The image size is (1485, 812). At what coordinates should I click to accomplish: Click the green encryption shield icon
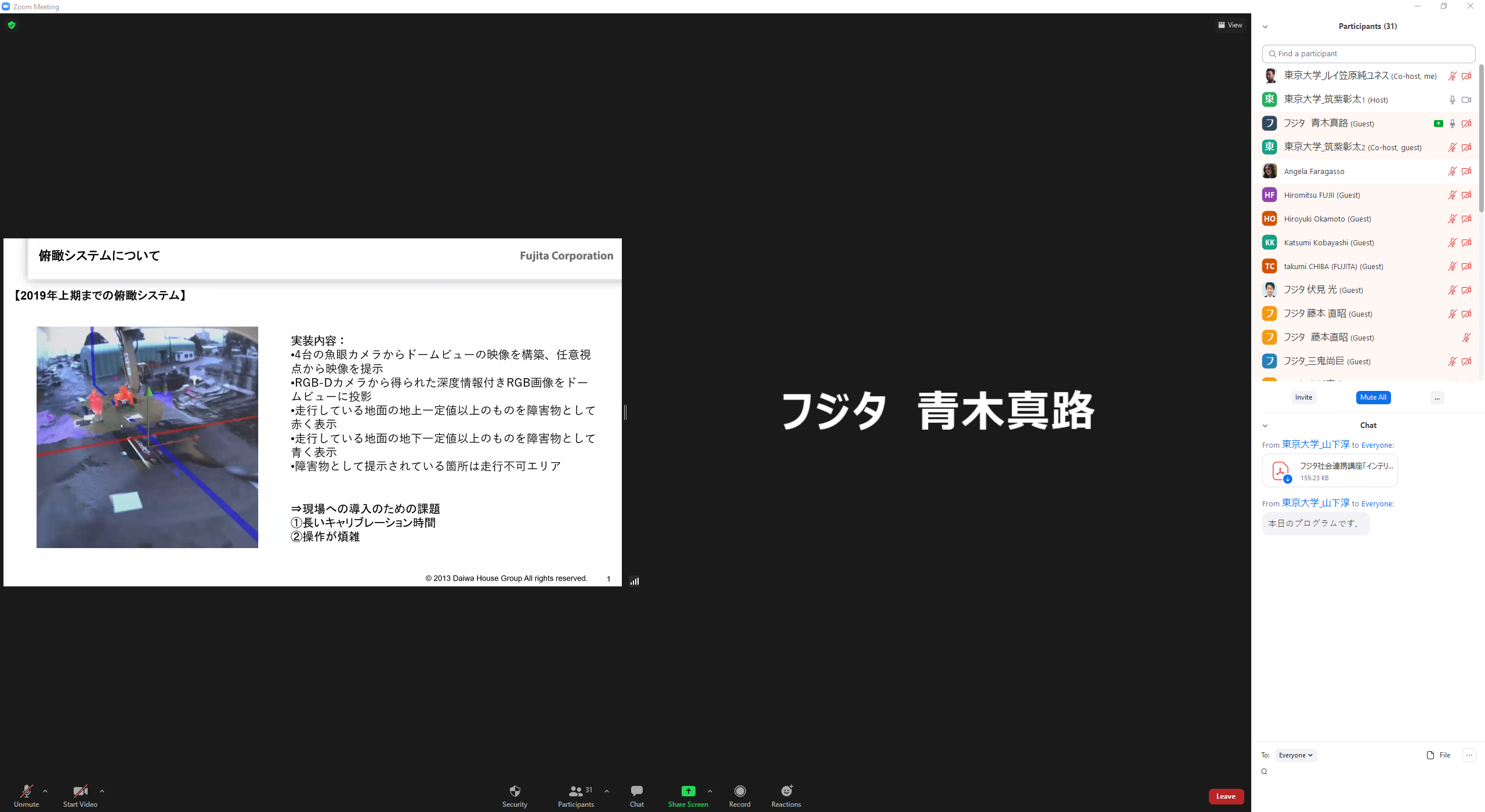pos(12,25)
